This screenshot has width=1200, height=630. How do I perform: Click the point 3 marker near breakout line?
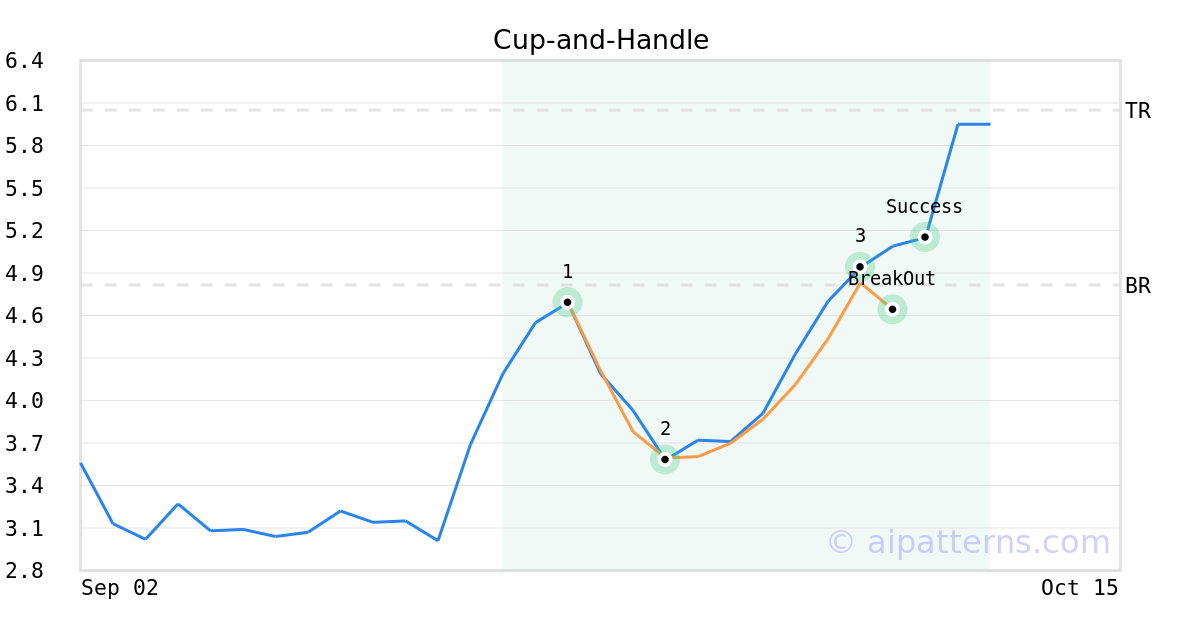[x=859, y=267]
